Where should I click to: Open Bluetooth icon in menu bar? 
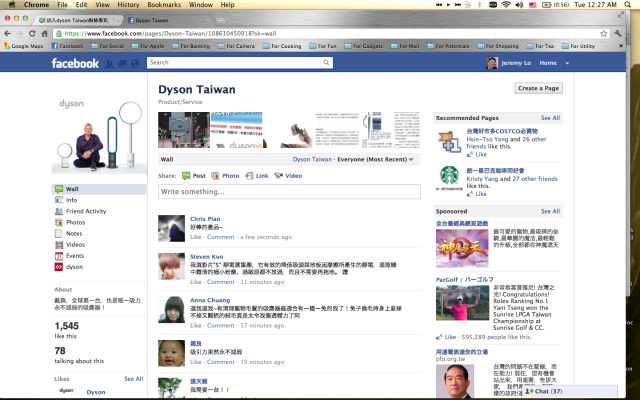480,4
